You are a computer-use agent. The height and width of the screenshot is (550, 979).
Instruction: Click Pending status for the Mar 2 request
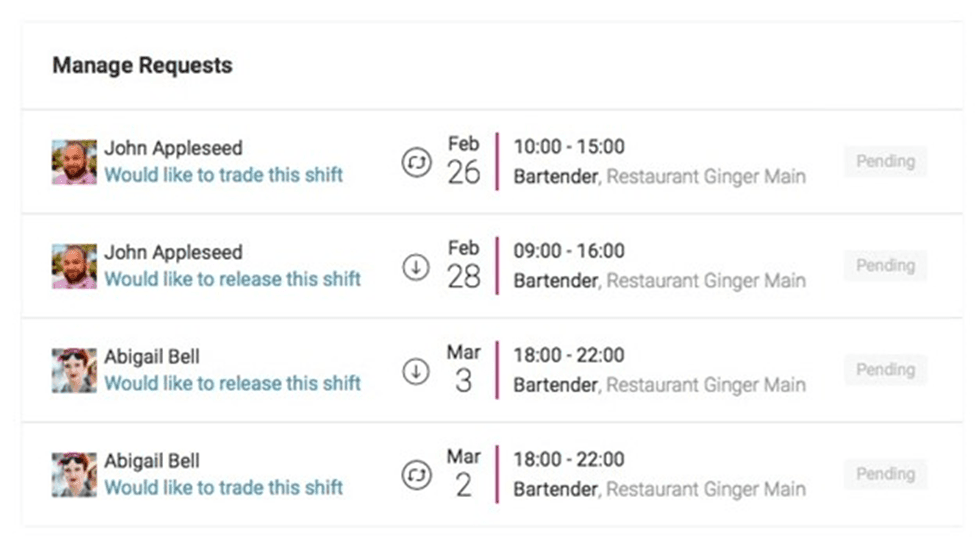click(x=885, y=474)
